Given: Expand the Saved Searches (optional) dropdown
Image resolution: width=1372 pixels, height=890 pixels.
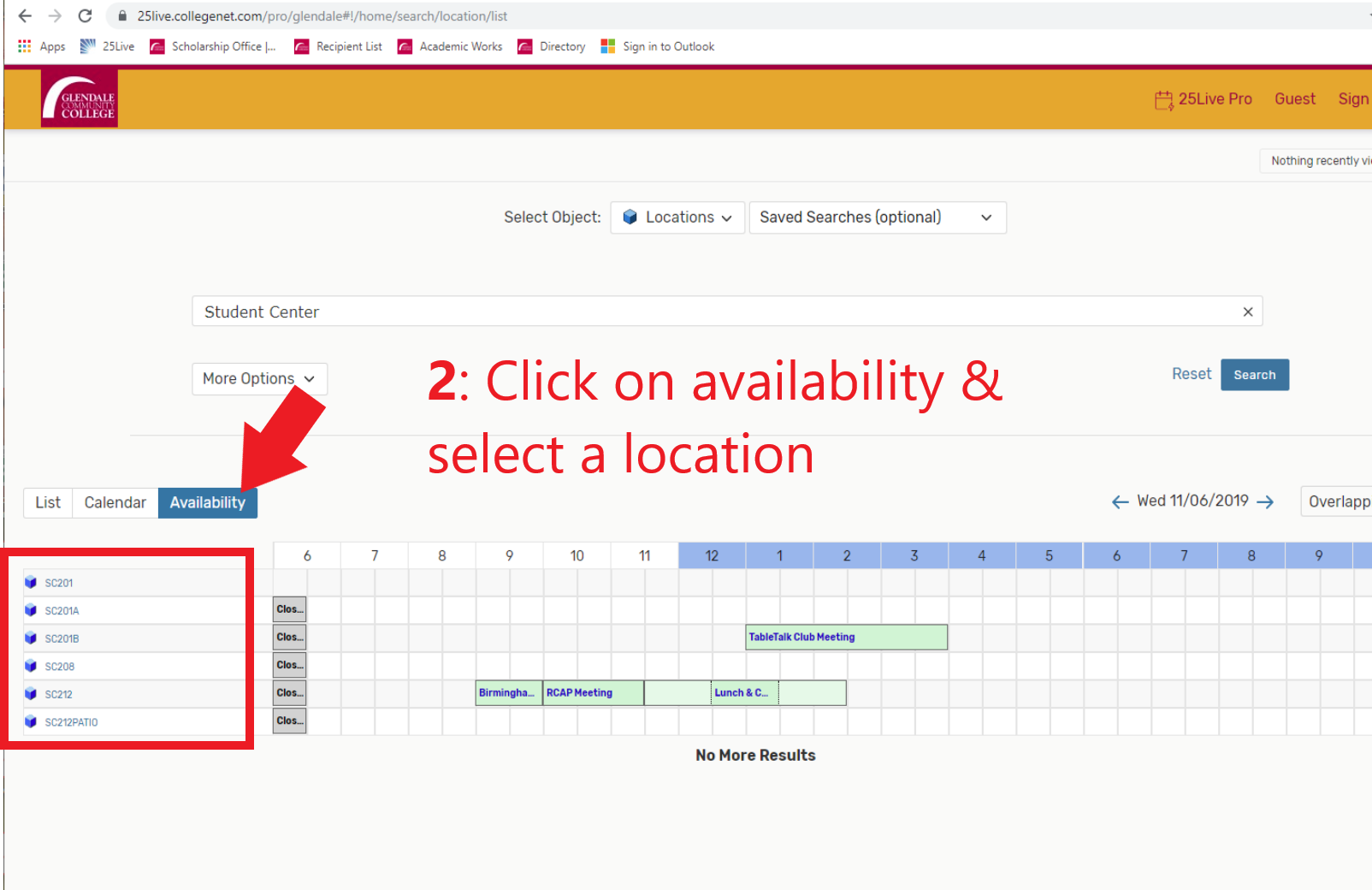Looking at the screenshot, I should [878, 217].
